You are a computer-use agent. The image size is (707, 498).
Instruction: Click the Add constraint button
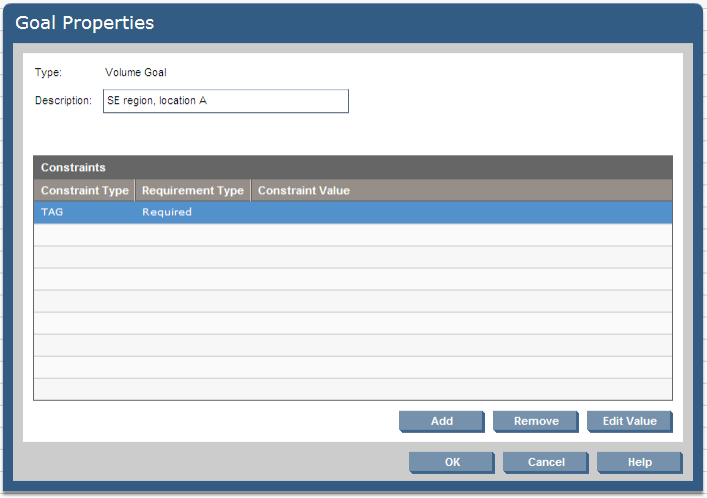(441, 421)
